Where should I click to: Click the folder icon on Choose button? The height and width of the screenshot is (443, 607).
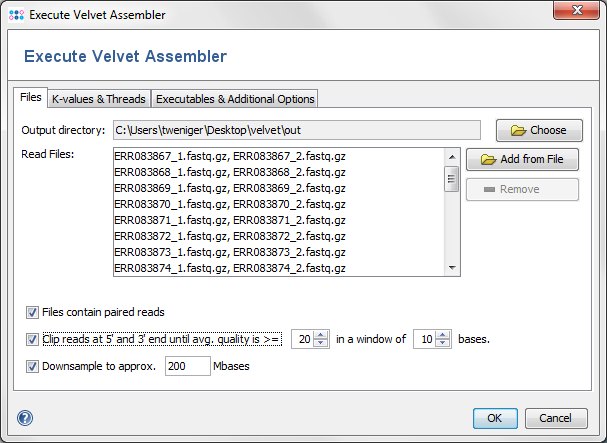(518, 130)
